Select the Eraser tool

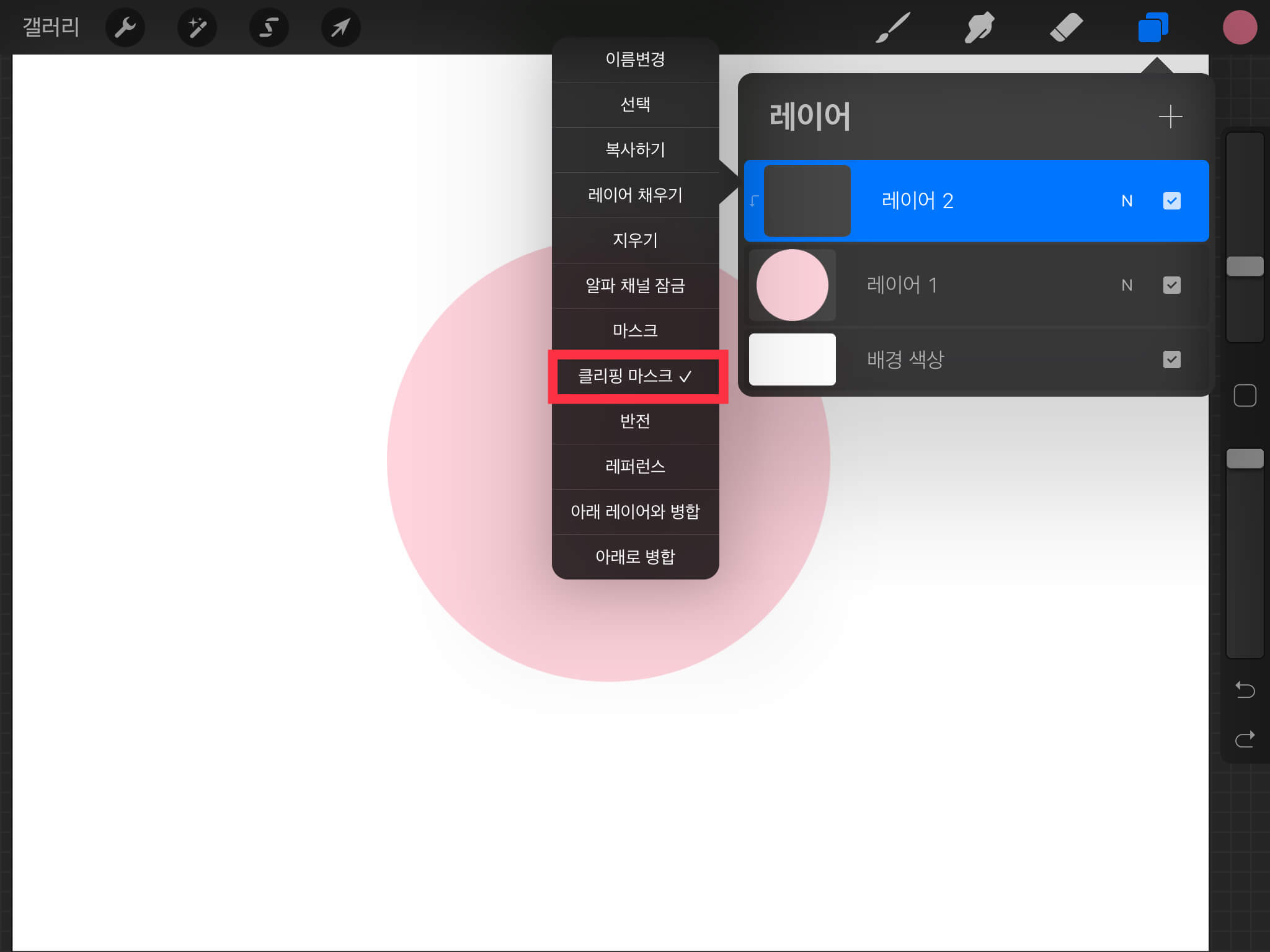pos(1066,27)
